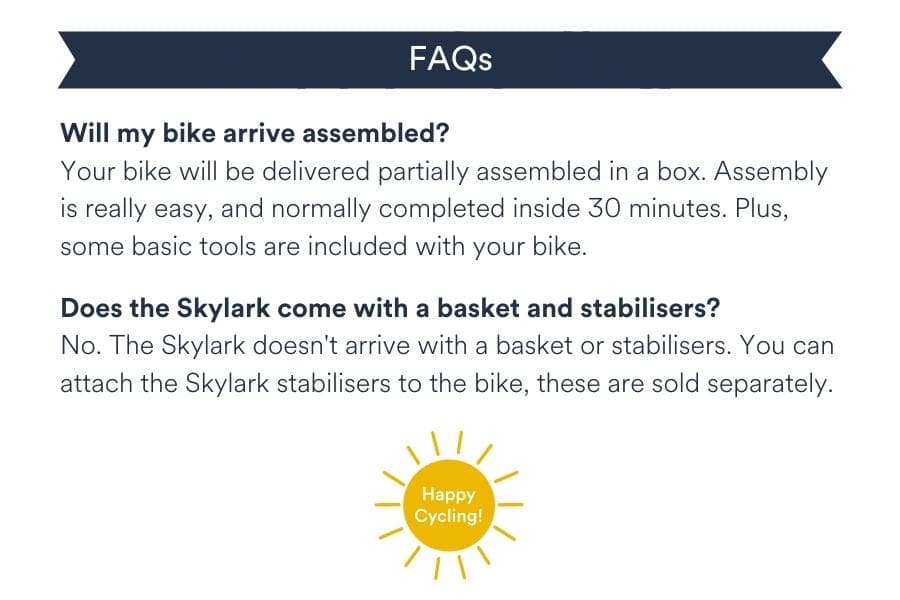The height and width of the screenshot is (600, 900).
Task: Click the 'Happy' word inside the sun
Action: [449, 494]
